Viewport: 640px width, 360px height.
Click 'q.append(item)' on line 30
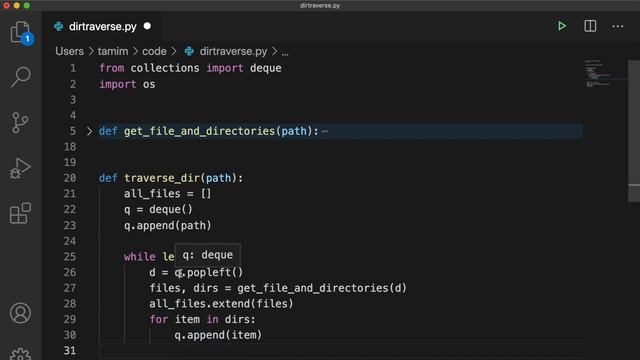click(218, 335)
